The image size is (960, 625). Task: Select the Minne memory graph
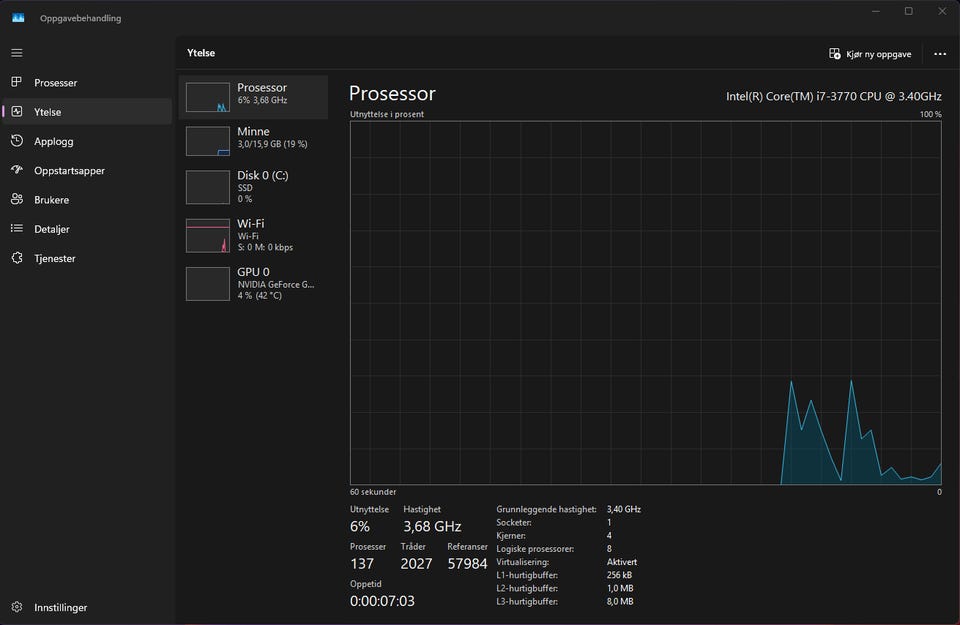pyautogui.click(x=208, y=141)
